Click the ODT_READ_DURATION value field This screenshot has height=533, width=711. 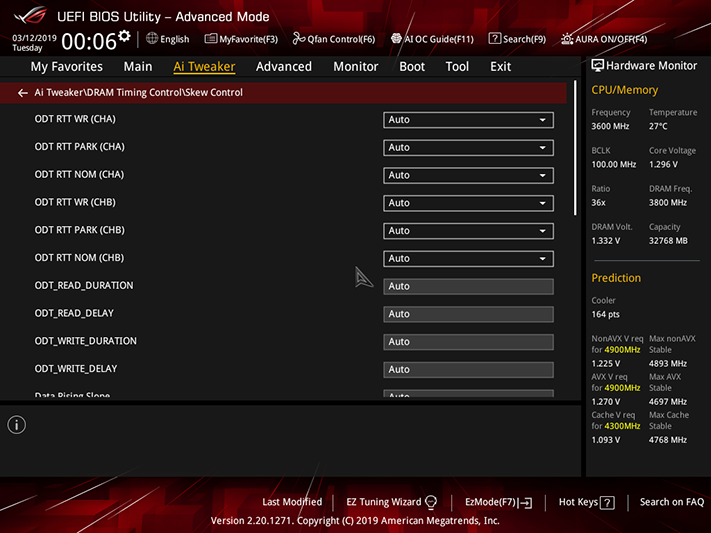[x=468, y=286]
